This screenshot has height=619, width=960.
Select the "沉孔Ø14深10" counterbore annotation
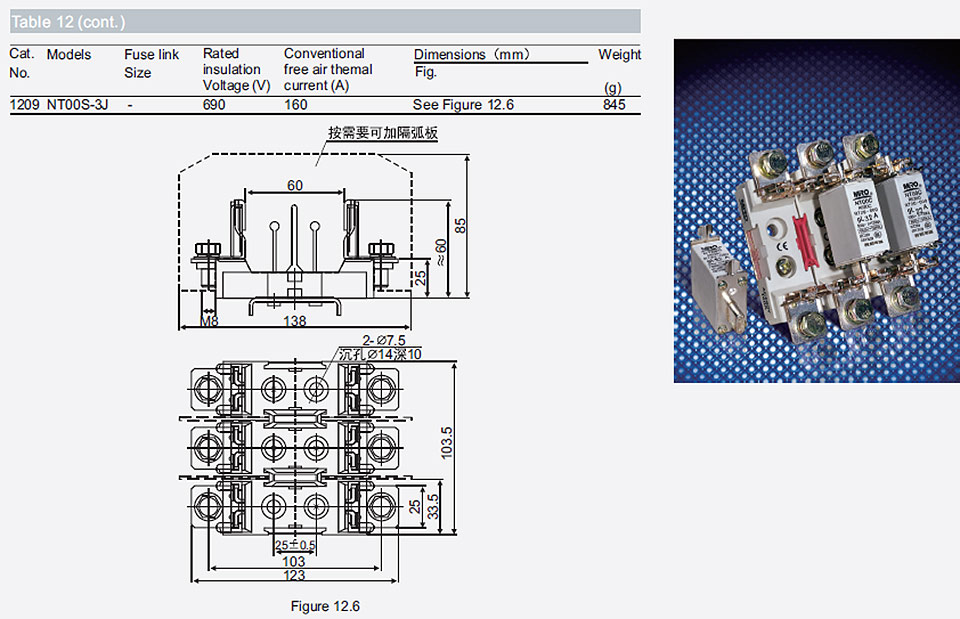tap(380, 355)
